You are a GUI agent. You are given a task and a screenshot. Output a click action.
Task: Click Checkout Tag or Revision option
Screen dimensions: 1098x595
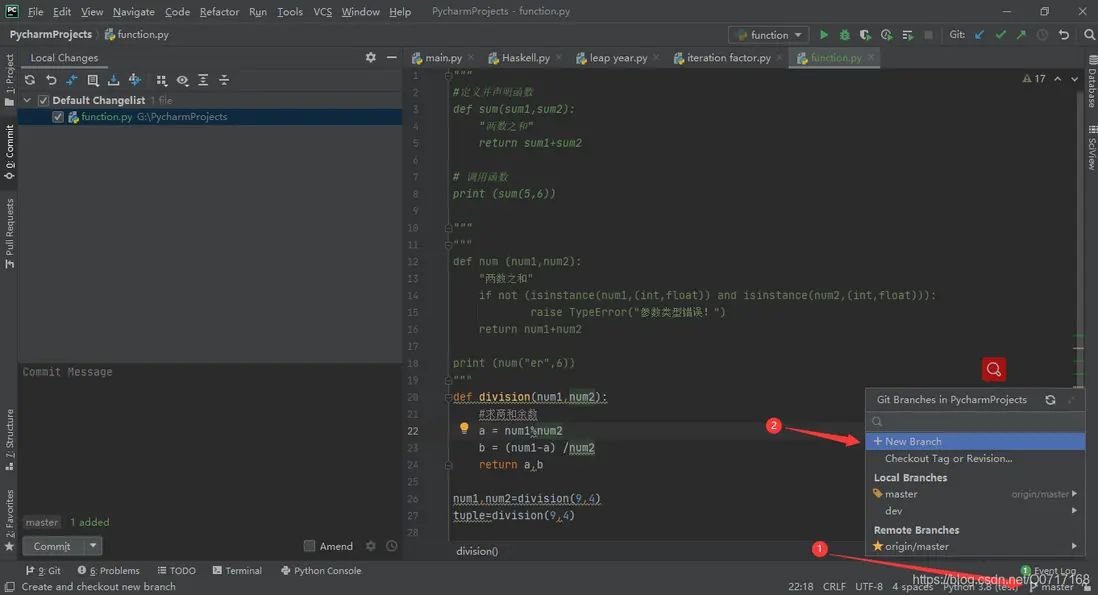tap(948, 458)
